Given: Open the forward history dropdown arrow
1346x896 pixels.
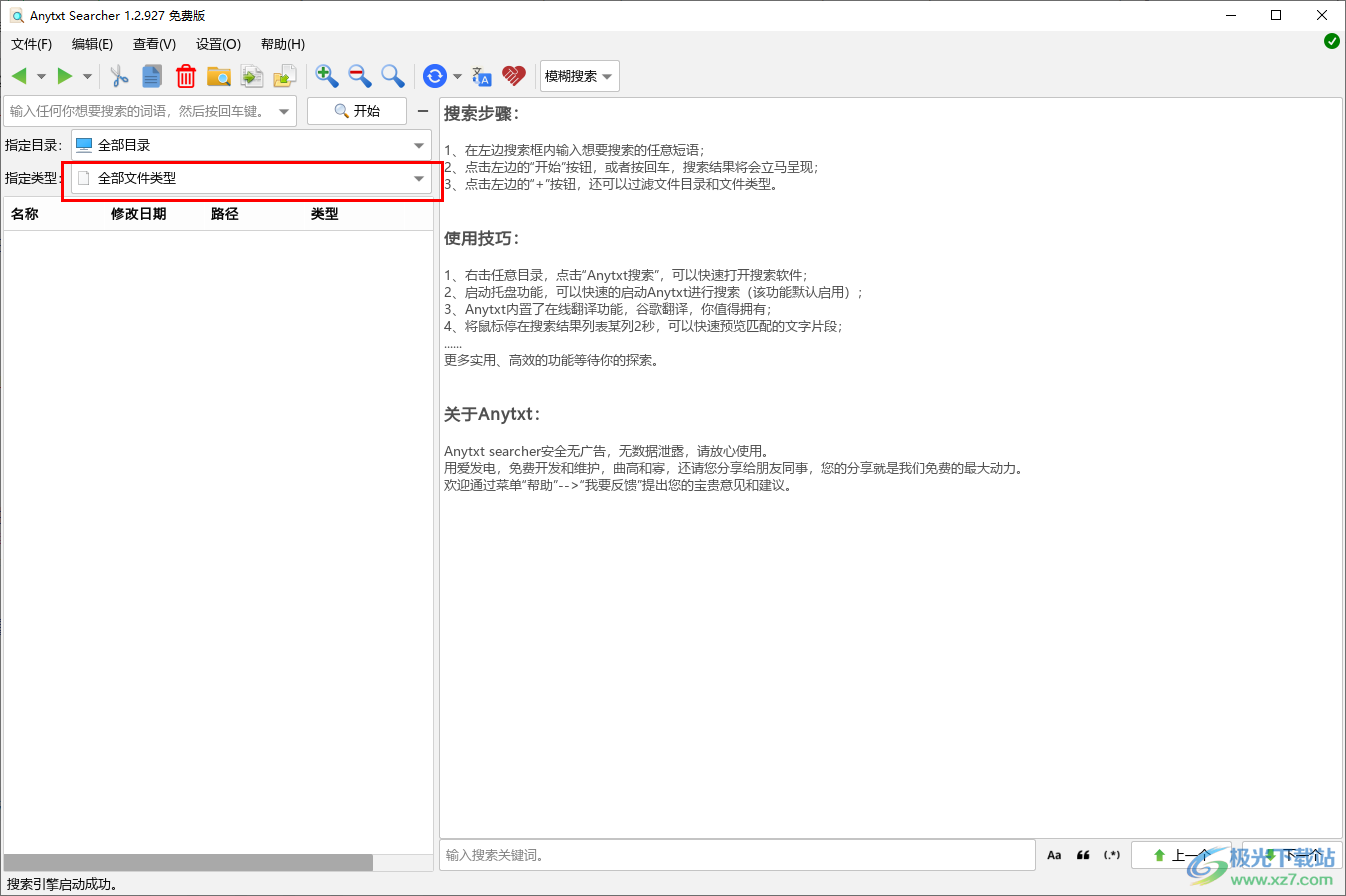Looking at the screenshot, I should pos(87,76).
